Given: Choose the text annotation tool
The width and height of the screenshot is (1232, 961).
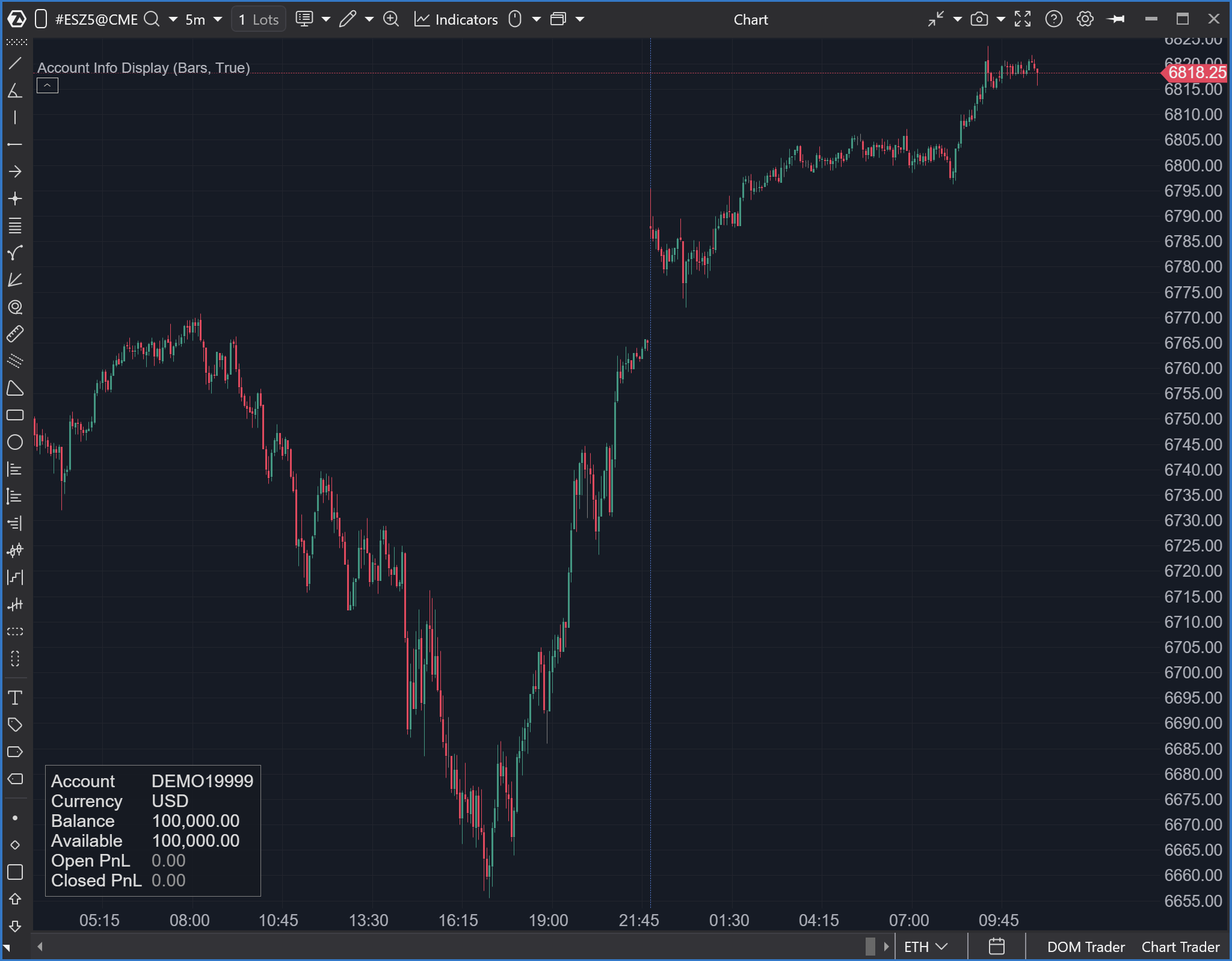Looking at the screenshot, I should pos(15,698).
